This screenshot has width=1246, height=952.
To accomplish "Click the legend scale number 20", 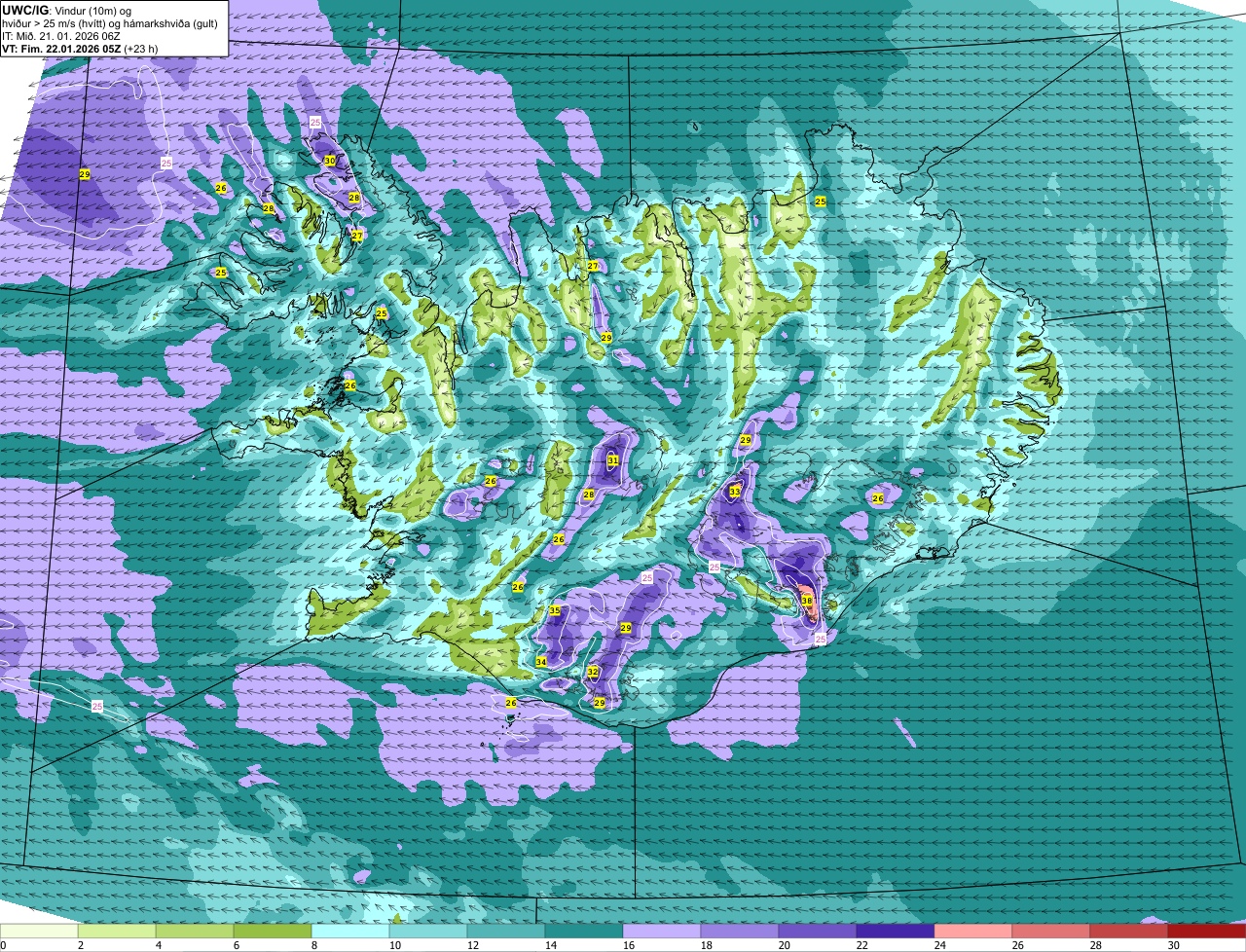I will coord(785,945).
